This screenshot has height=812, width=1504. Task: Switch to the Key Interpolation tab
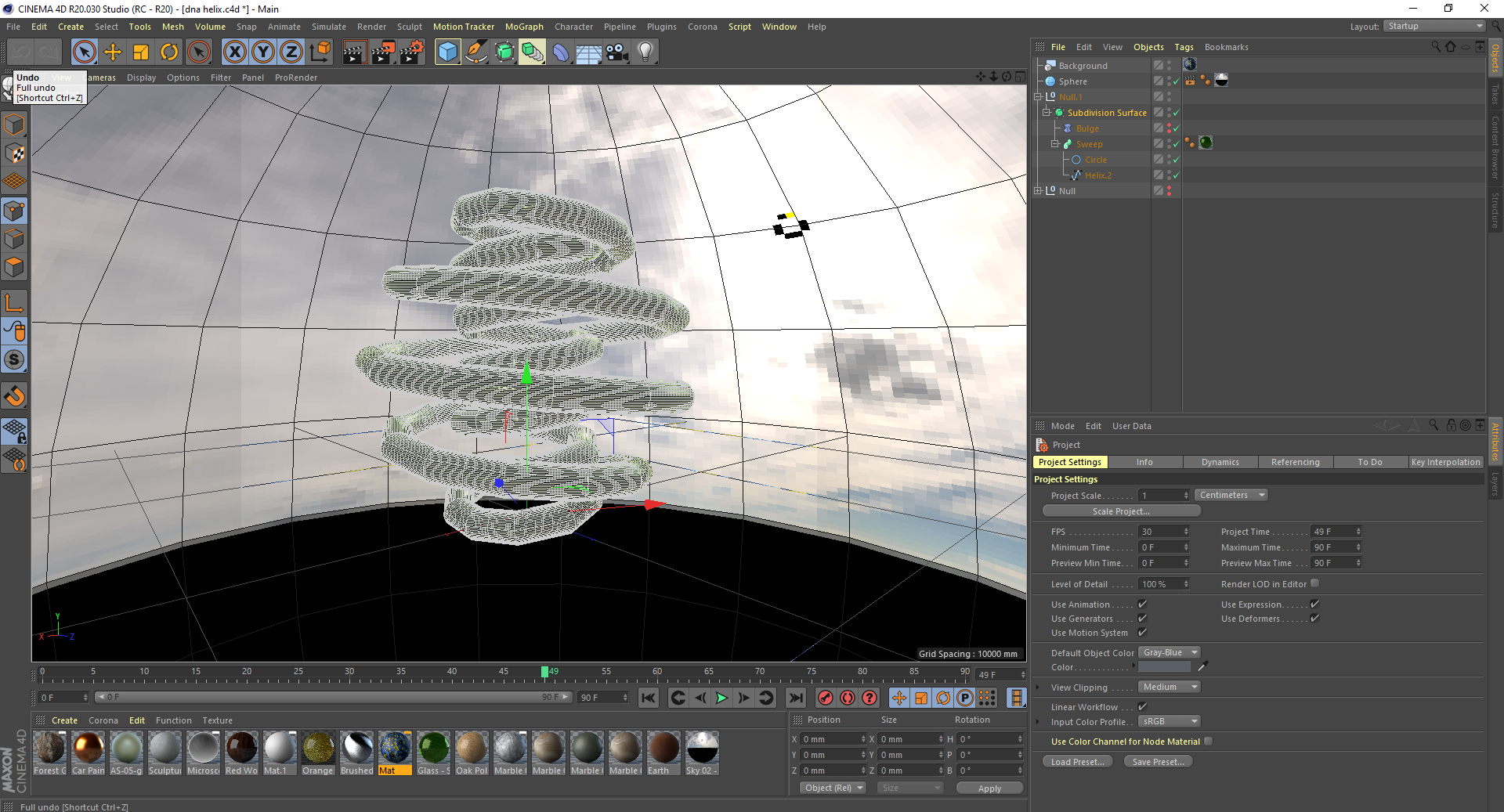pyautogui.click(x=1445, y=462)
